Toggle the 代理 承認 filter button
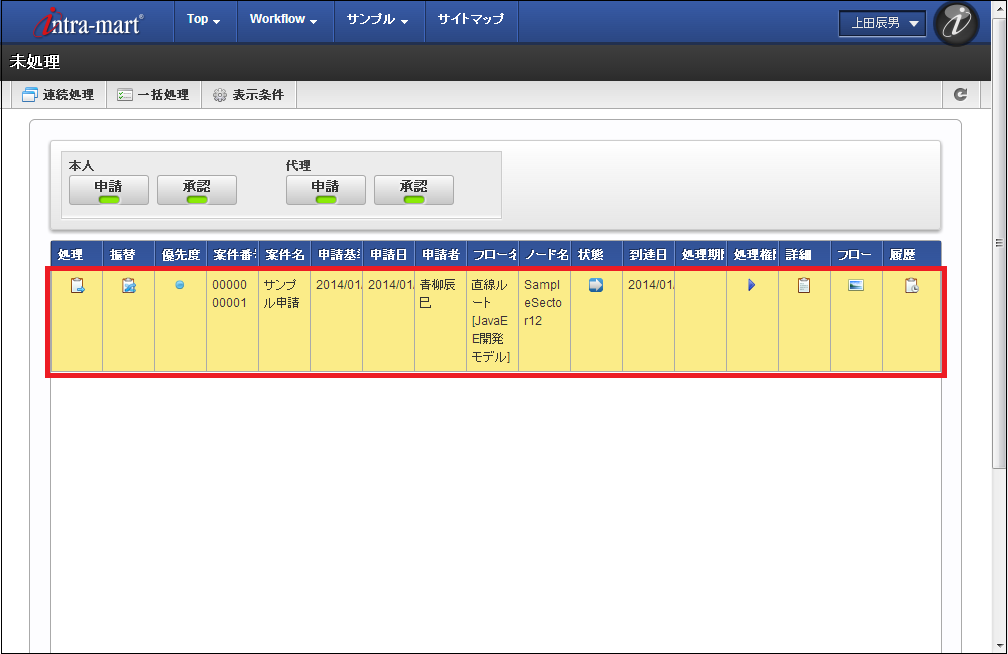1008x654 pixels. 413,190
